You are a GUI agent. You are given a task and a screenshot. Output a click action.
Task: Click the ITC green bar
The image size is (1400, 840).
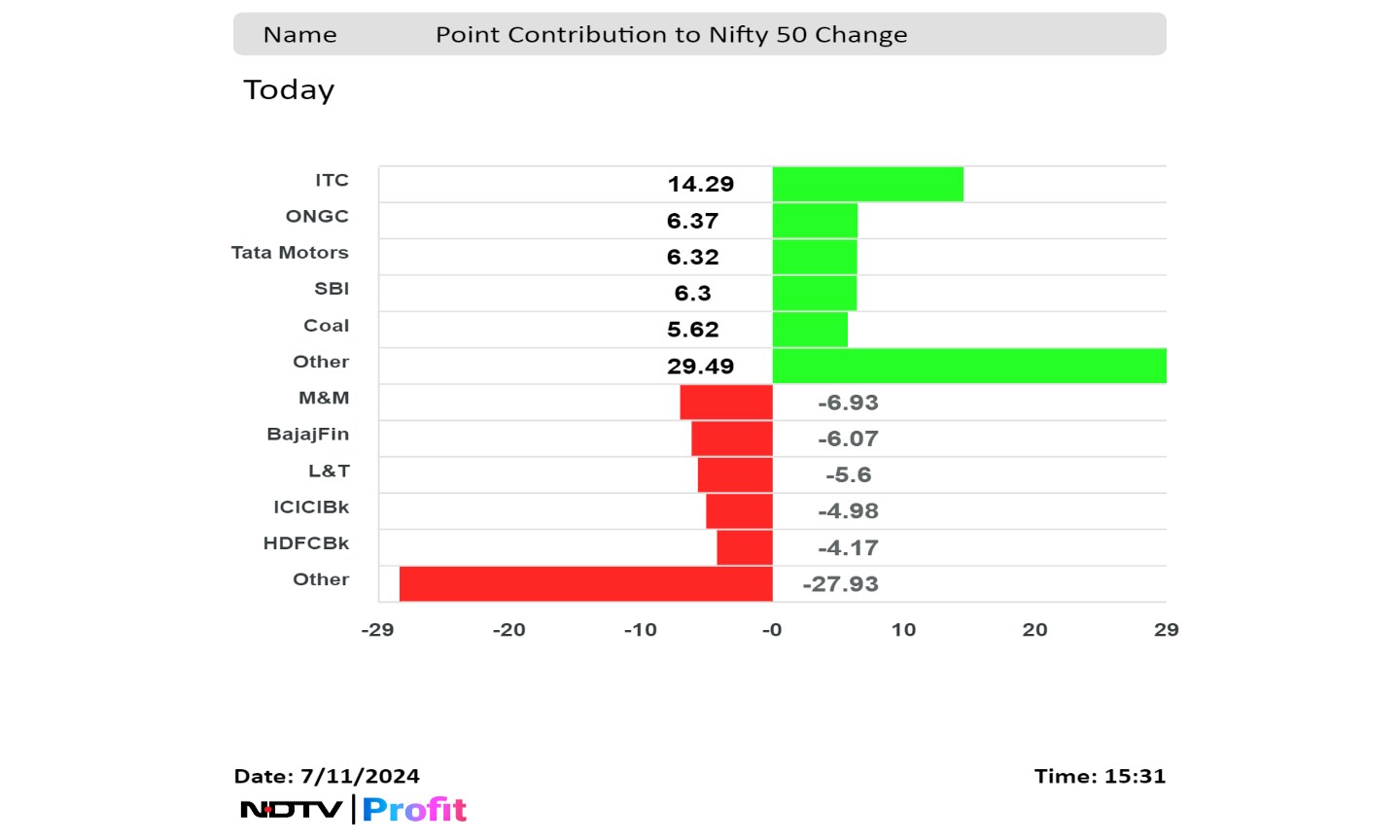(867, 184)
